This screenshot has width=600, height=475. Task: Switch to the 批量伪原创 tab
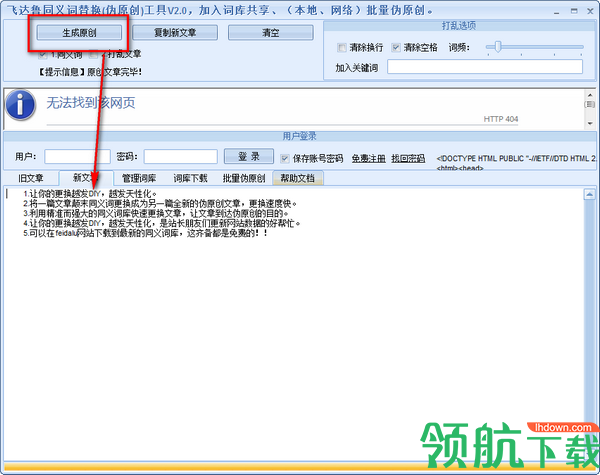(x=244, y=178)
